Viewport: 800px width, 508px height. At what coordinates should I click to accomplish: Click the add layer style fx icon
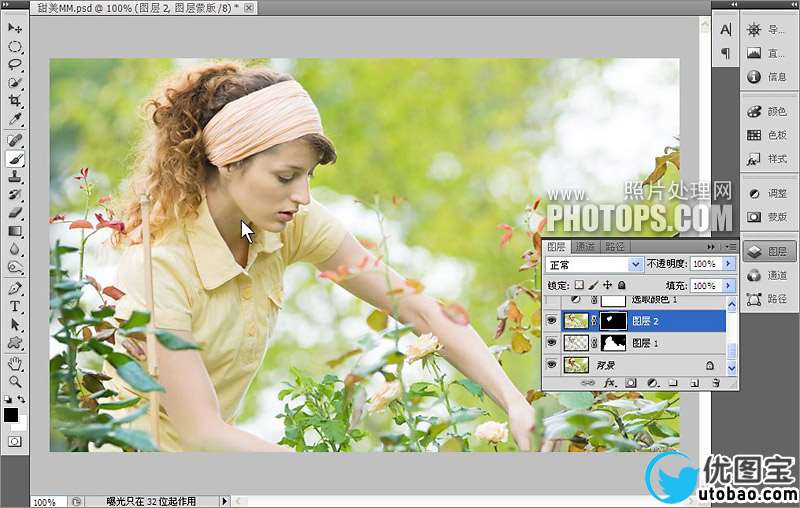click(x=608, y=383)
